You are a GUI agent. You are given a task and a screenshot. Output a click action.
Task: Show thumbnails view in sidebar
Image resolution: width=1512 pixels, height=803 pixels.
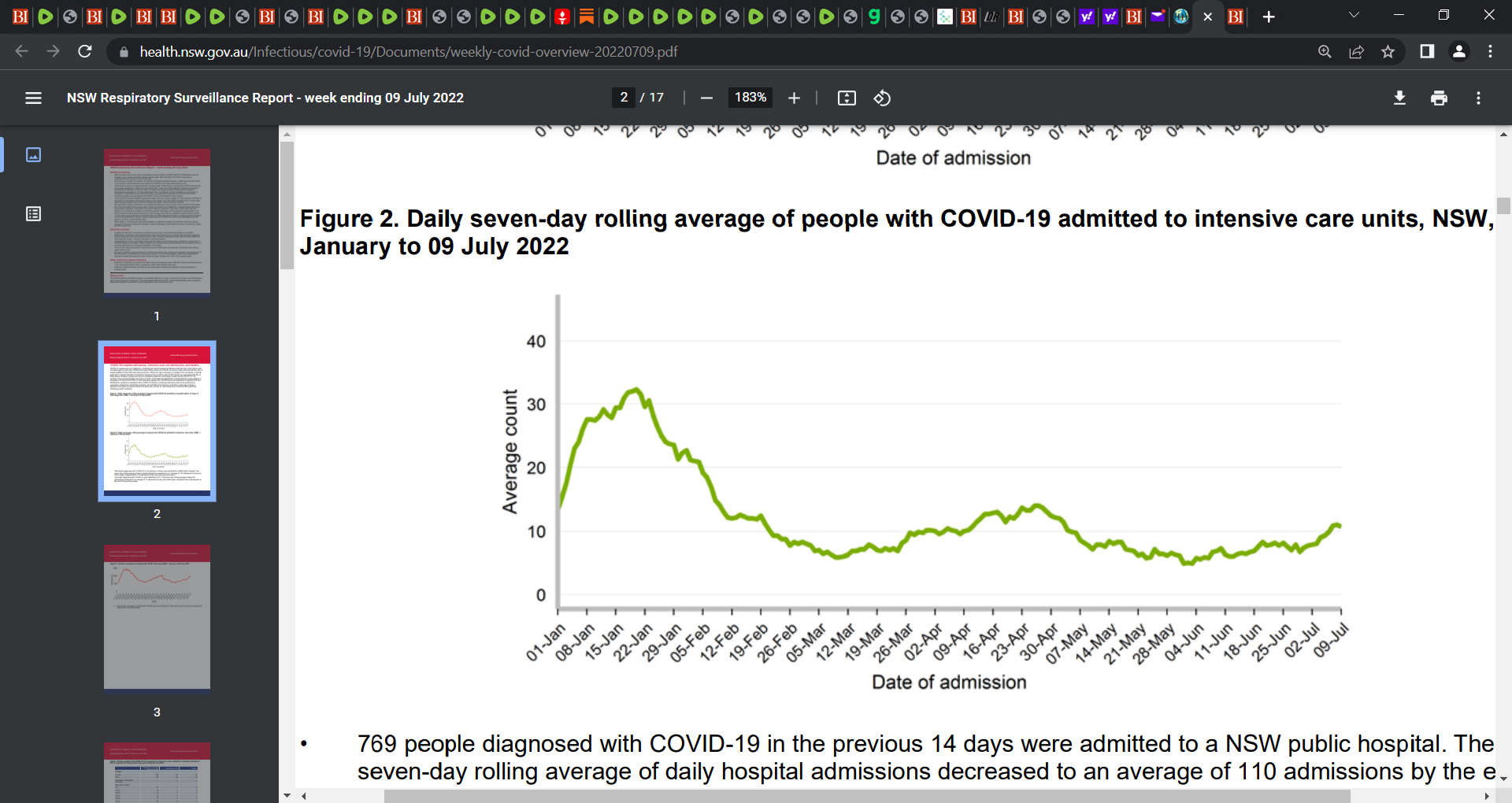coord(33,154)
